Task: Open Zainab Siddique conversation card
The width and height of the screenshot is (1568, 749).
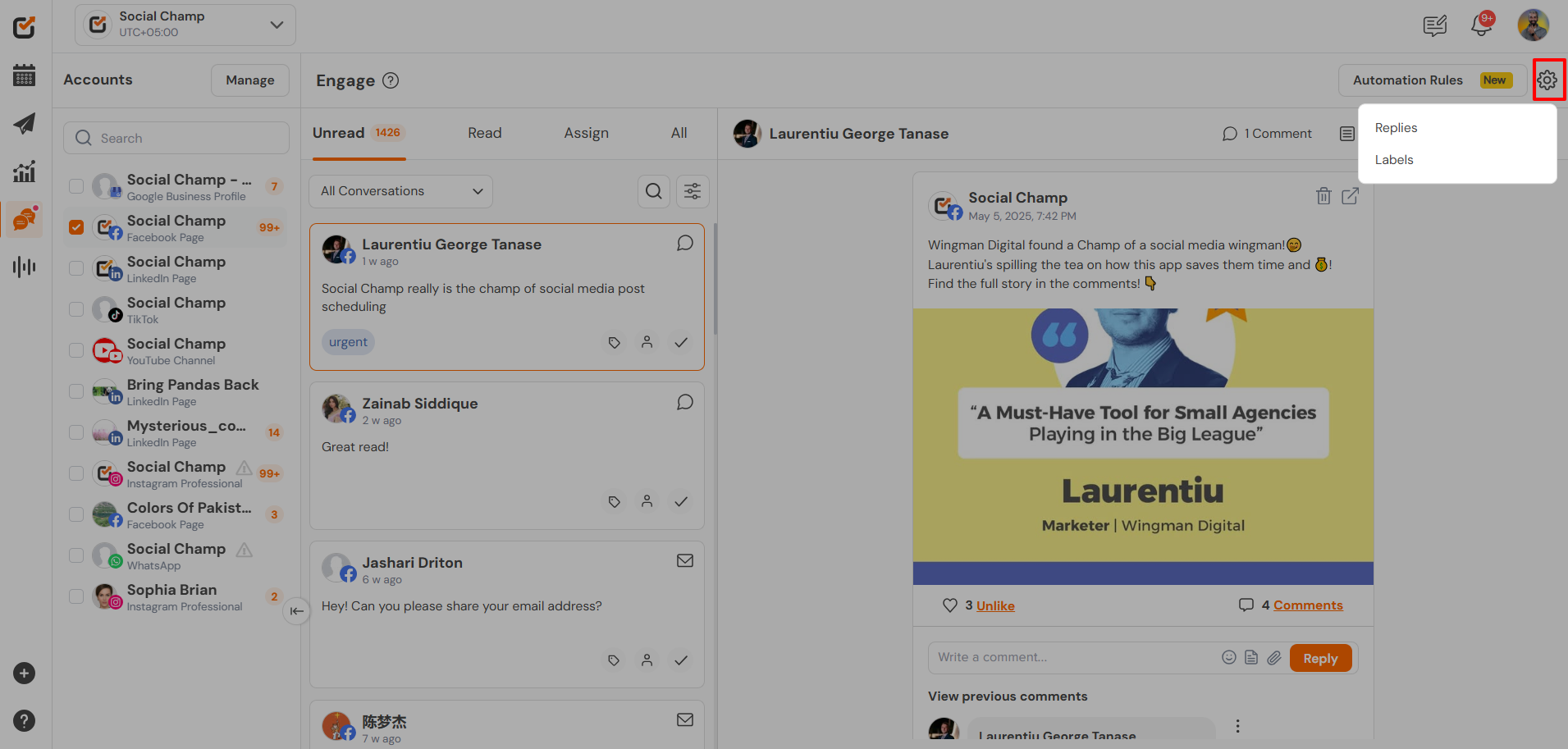Action: (x=507, y=455)
